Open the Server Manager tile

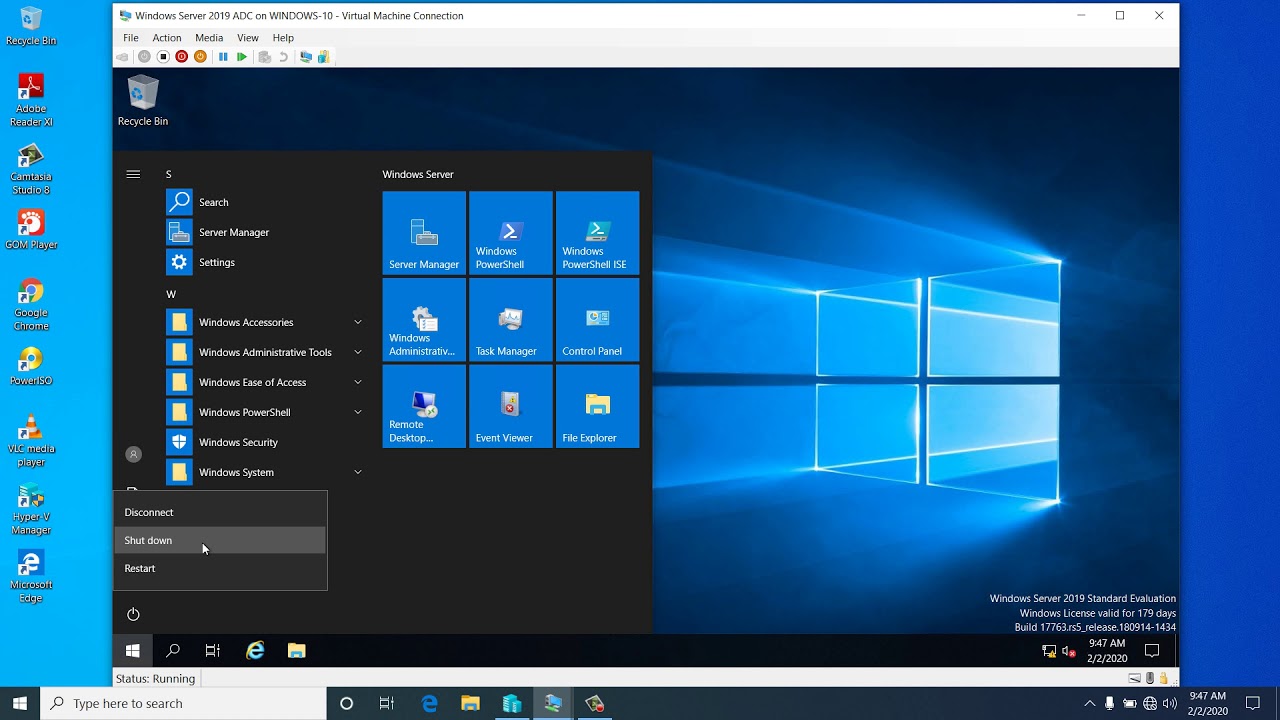[x=424, y=233]
